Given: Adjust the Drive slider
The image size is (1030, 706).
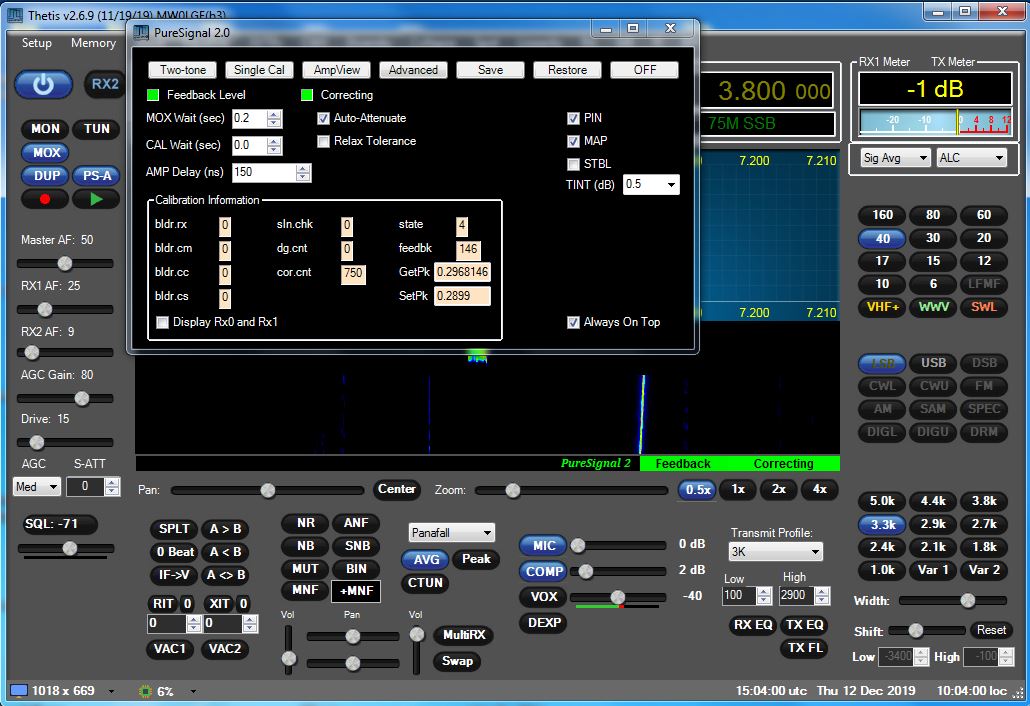Looking at the screenshot, I should pos(65,443).
